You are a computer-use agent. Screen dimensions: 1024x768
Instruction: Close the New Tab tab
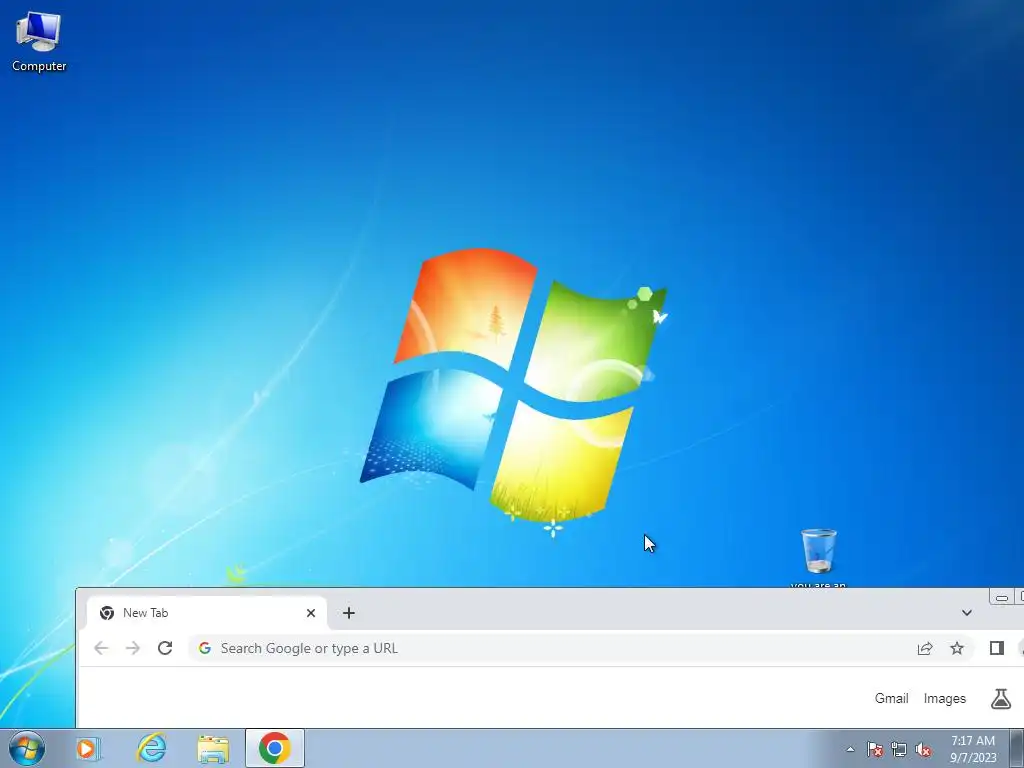coord(311,613)
